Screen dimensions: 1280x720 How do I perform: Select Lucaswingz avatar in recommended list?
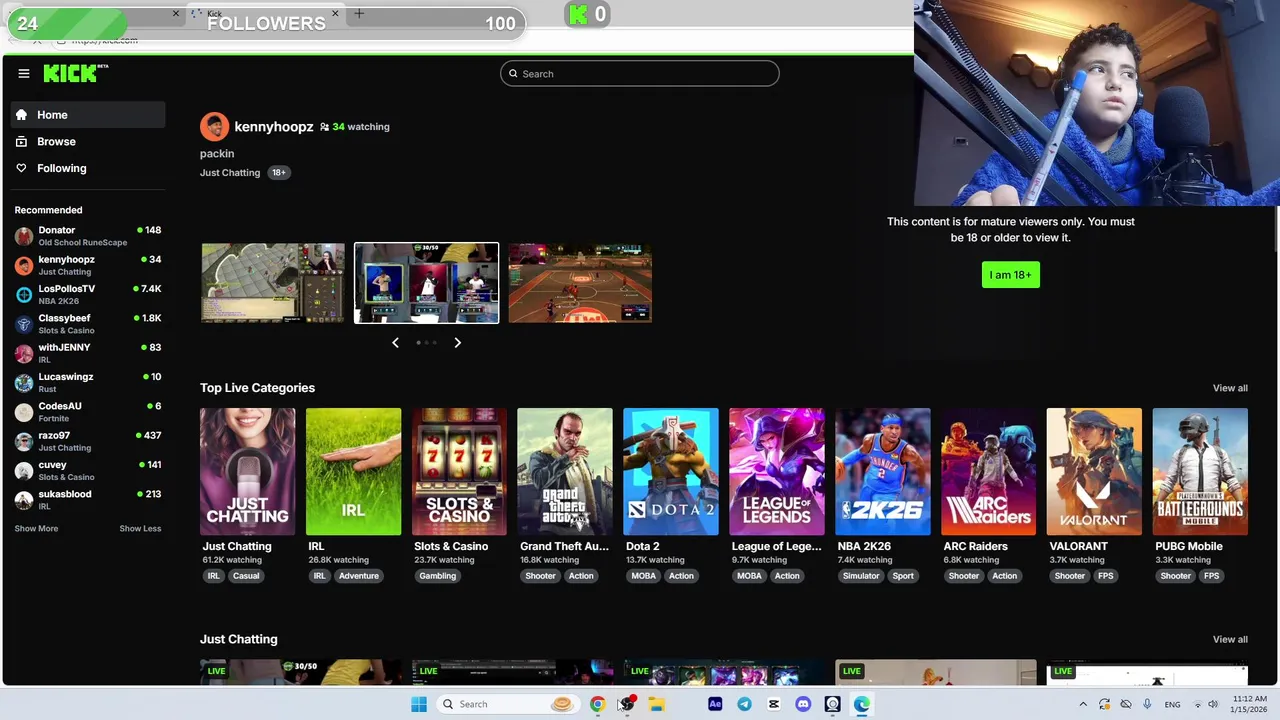click(24, 383)
